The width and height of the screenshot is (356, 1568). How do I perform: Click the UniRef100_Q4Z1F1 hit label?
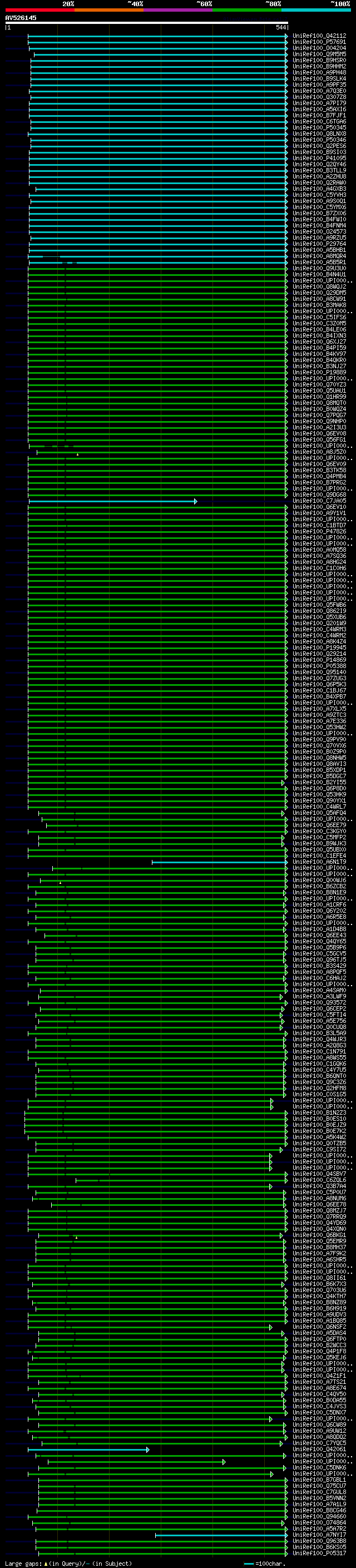(x=319, y=1376)
